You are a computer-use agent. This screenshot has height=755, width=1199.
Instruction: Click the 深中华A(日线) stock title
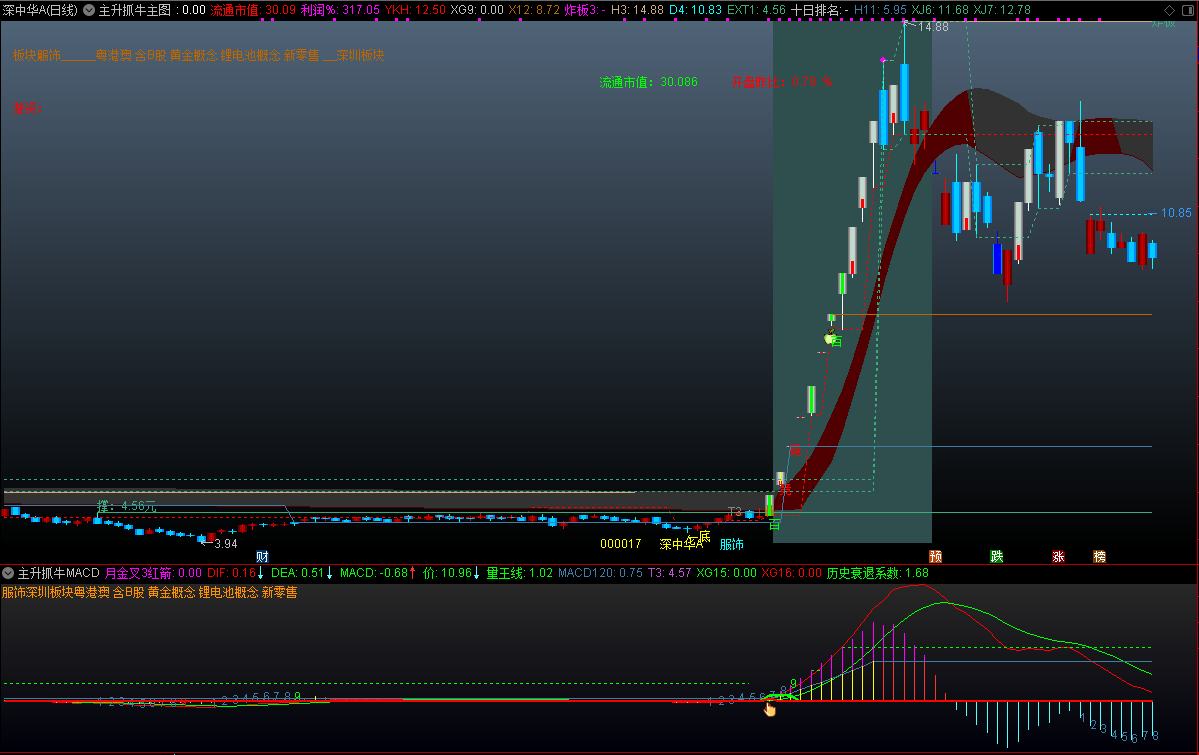41,10
